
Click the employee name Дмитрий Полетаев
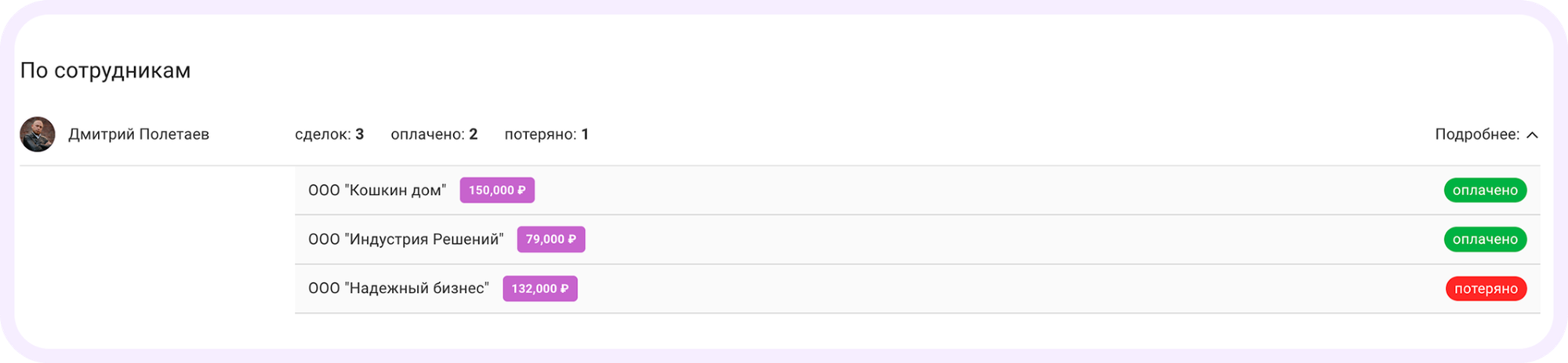[139, 135]
